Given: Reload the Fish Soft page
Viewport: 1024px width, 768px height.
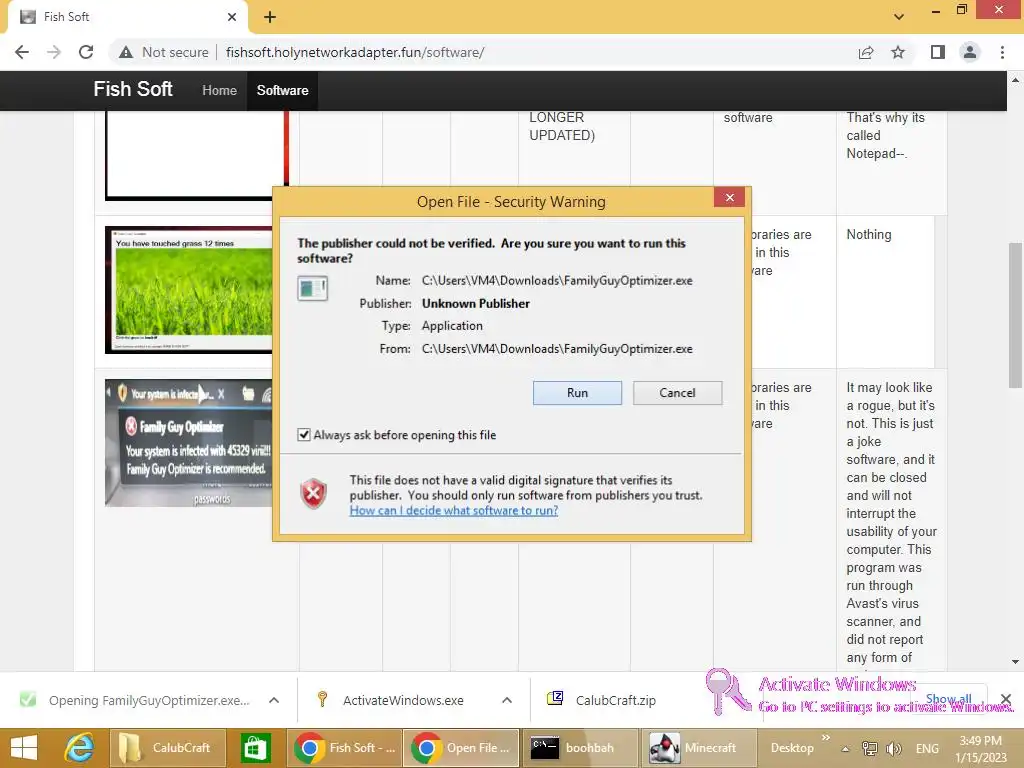Looking at the screenshot, I should pyautogui.click(x=86, y=52).
